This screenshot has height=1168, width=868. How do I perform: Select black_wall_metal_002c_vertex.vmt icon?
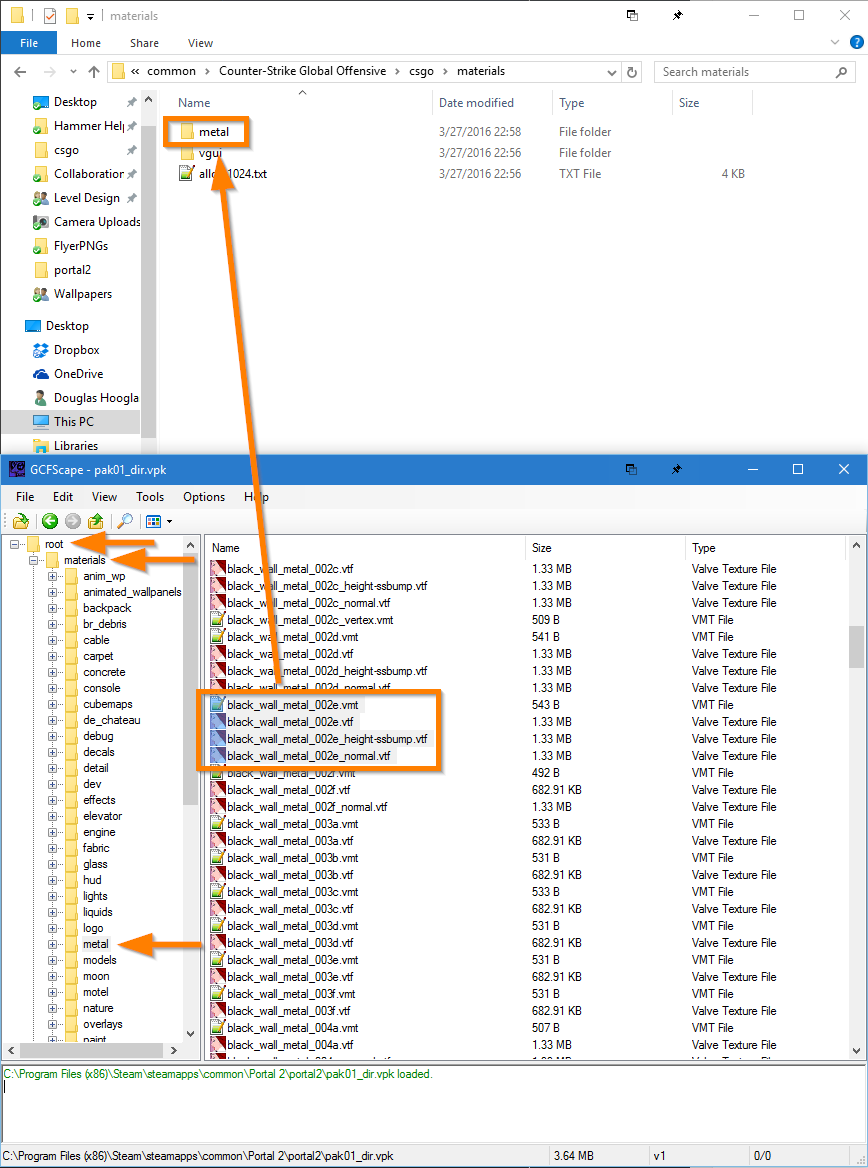pyautogui.click(x=218, y=620)
